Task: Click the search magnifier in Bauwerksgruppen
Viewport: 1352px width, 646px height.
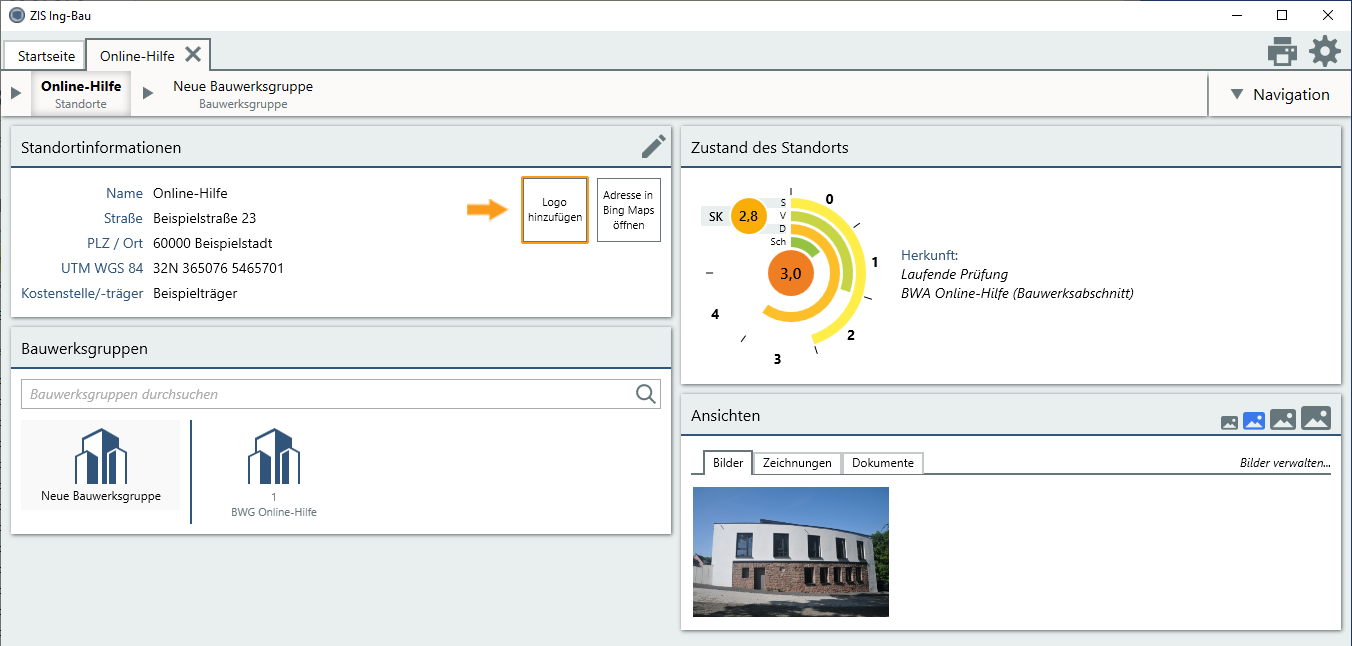Action: (x=646, y=394)
